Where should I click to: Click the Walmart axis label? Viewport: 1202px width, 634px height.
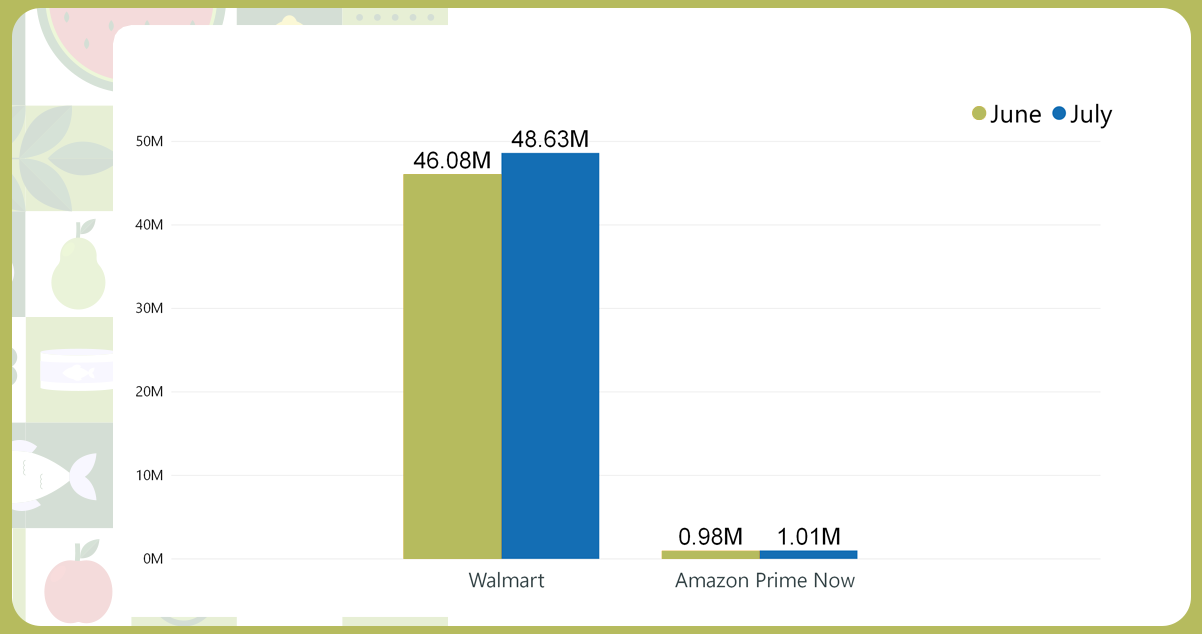point(506,580)
